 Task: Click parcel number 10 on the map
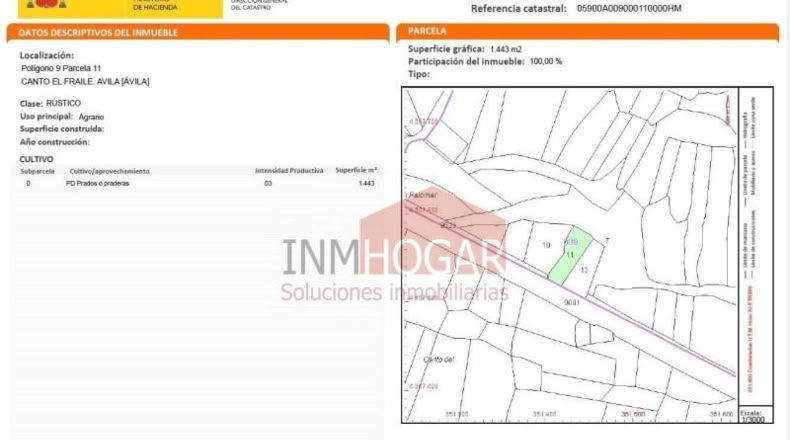click(x=546, y=245)
